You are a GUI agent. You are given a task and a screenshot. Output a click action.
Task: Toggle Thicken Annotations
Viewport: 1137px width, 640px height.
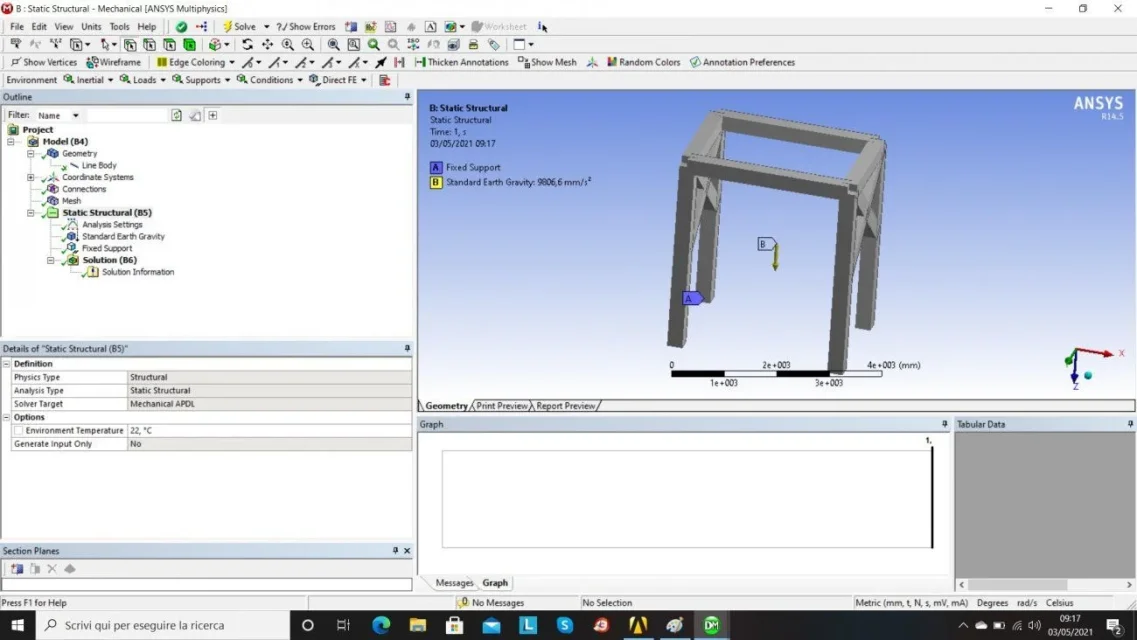461,62
